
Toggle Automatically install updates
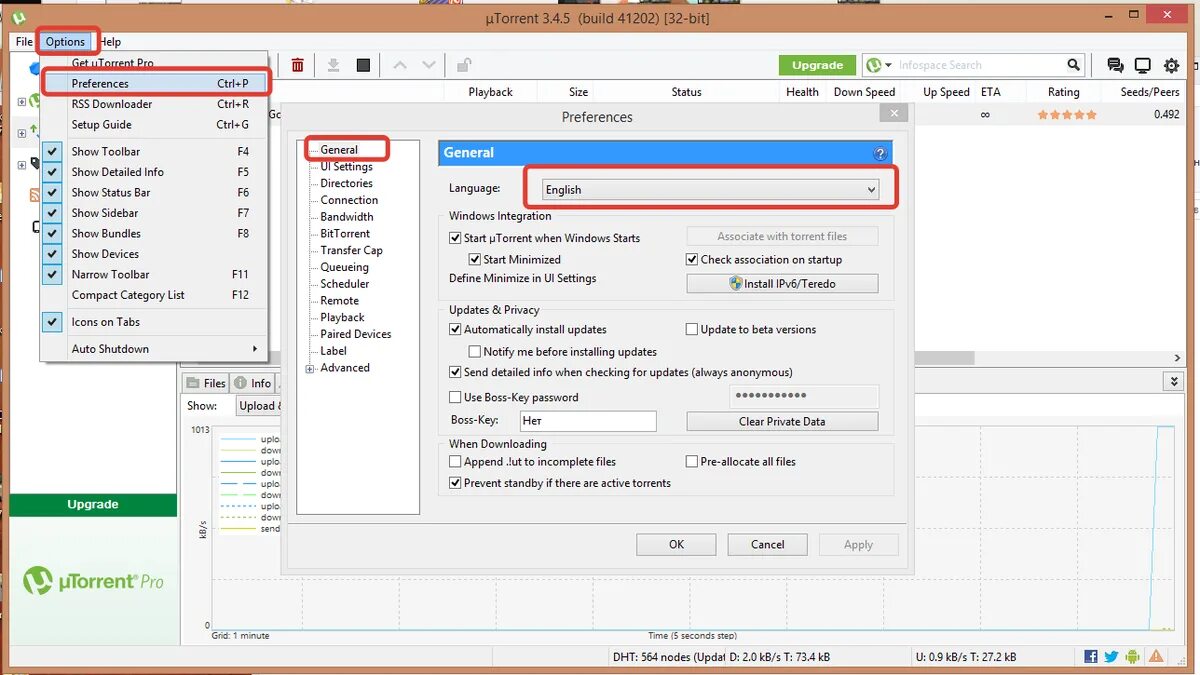[x=455, y=329]
